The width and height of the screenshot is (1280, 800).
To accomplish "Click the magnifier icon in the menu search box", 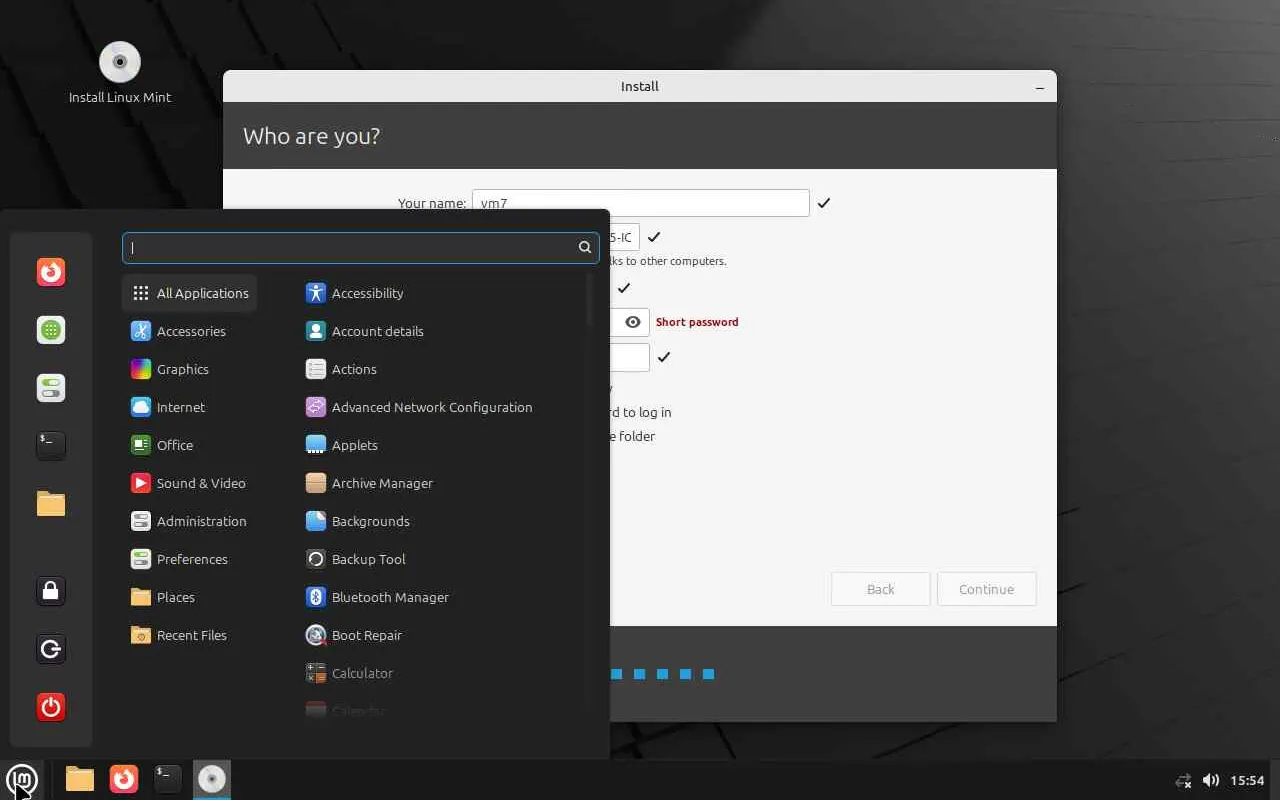I will tap(585, 247).
